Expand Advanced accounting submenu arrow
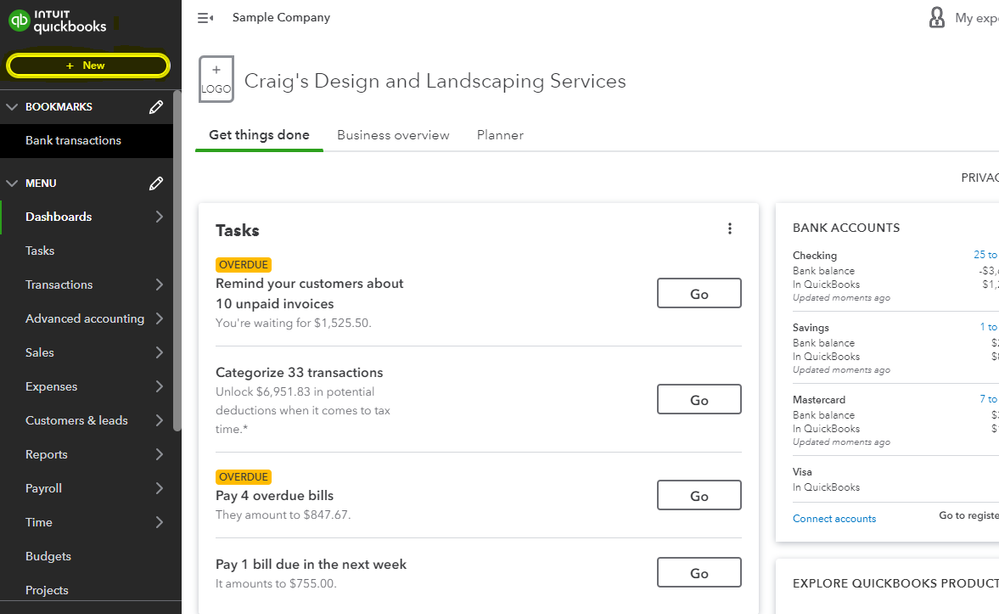The width and height of the screenshot is (999, 614). [159, 318]
